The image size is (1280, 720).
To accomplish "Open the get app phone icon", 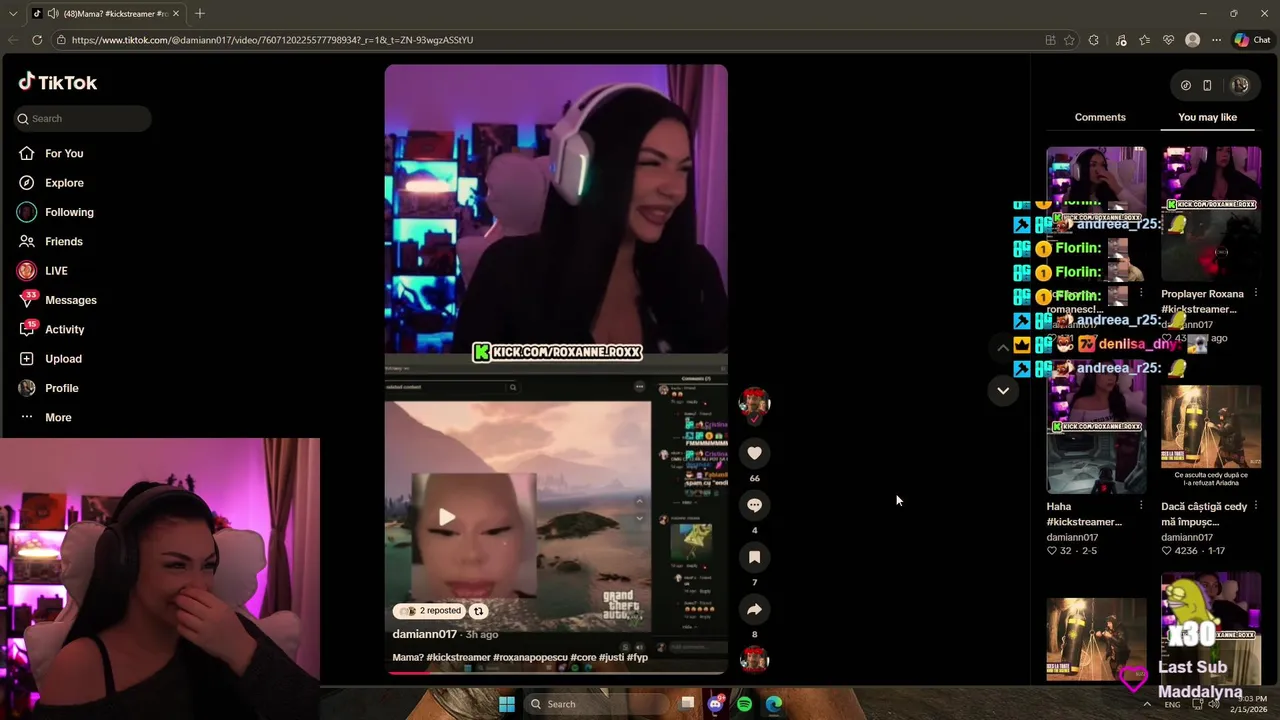I will point(1207,86).
